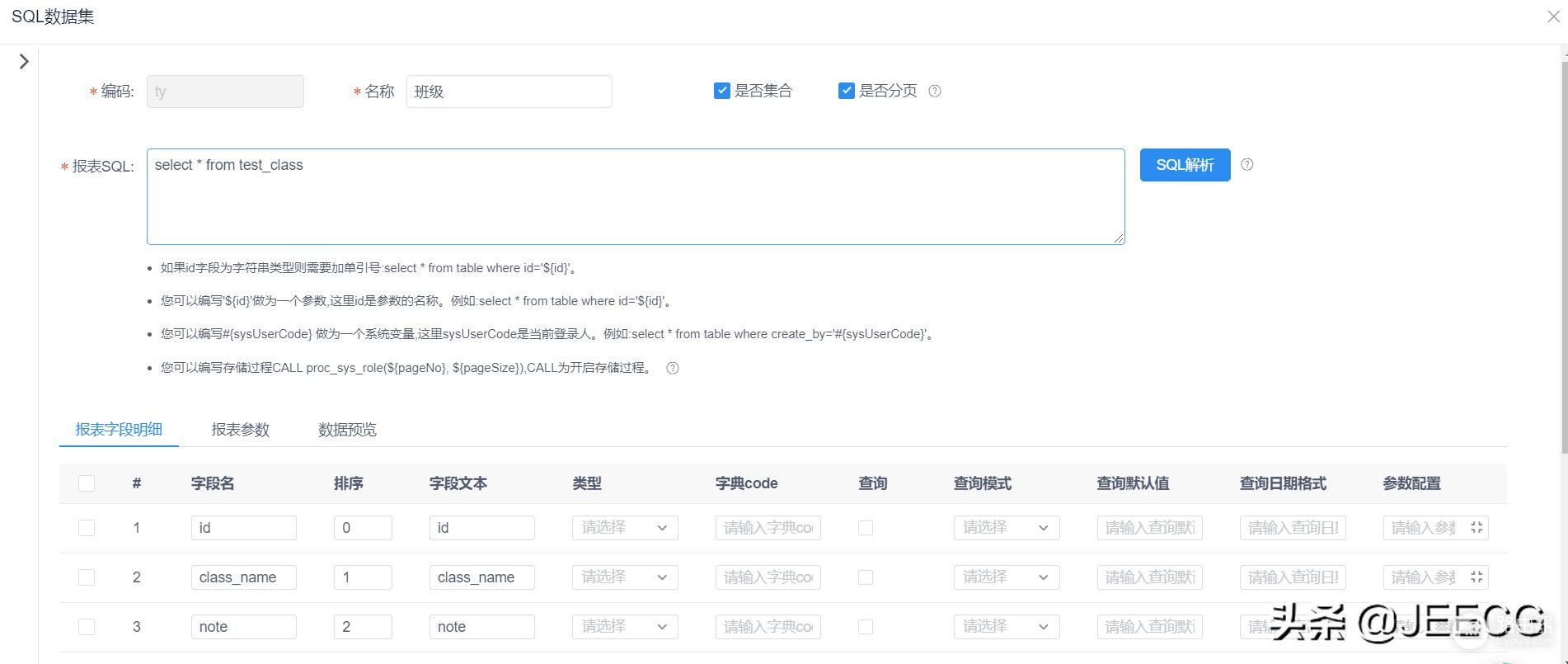Viewport: 1568px width, 664px height.
Task: Edit 字段文本 input for id row
Action: click(481, 528)
